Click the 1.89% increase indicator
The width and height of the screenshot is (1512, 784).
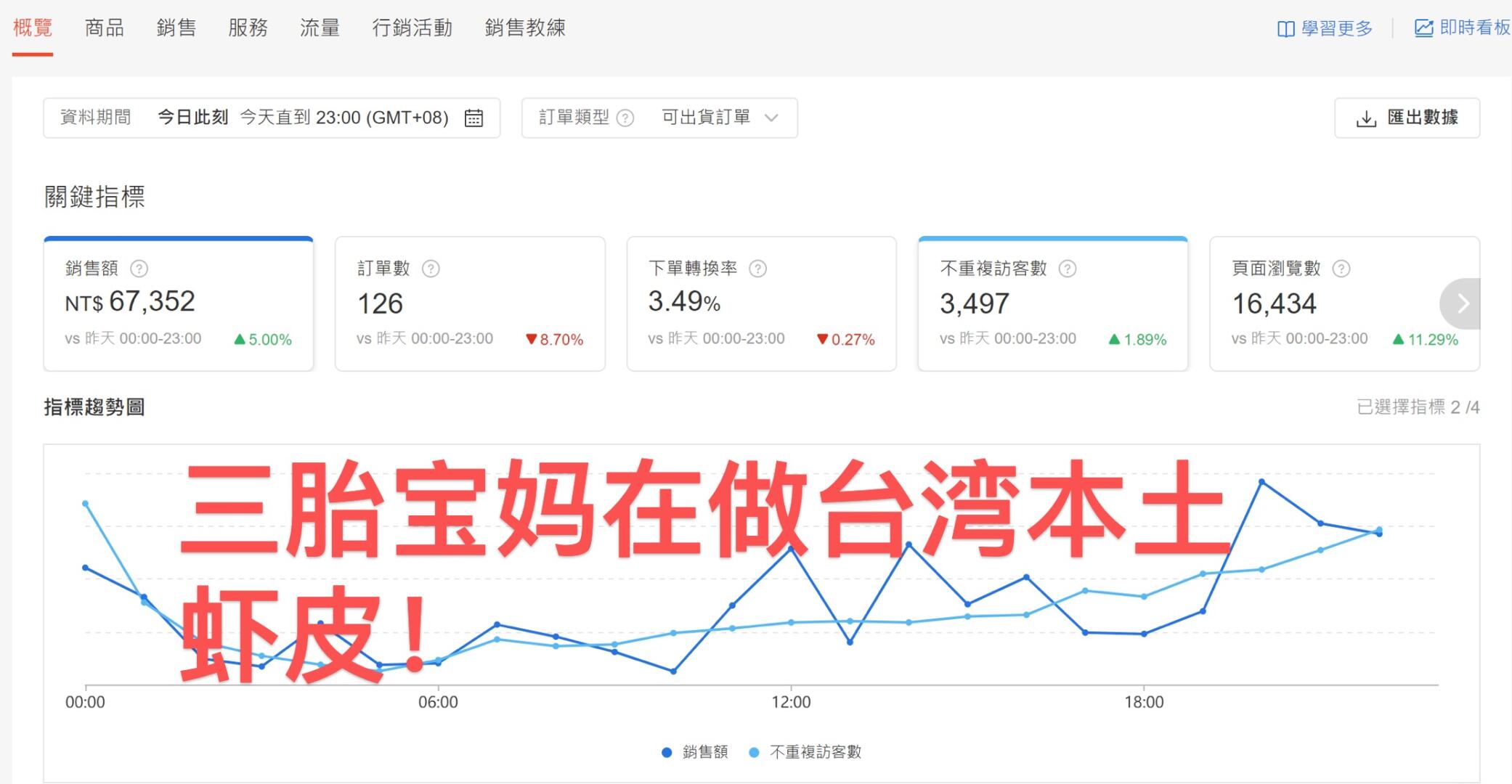[x=1137, y=340]
